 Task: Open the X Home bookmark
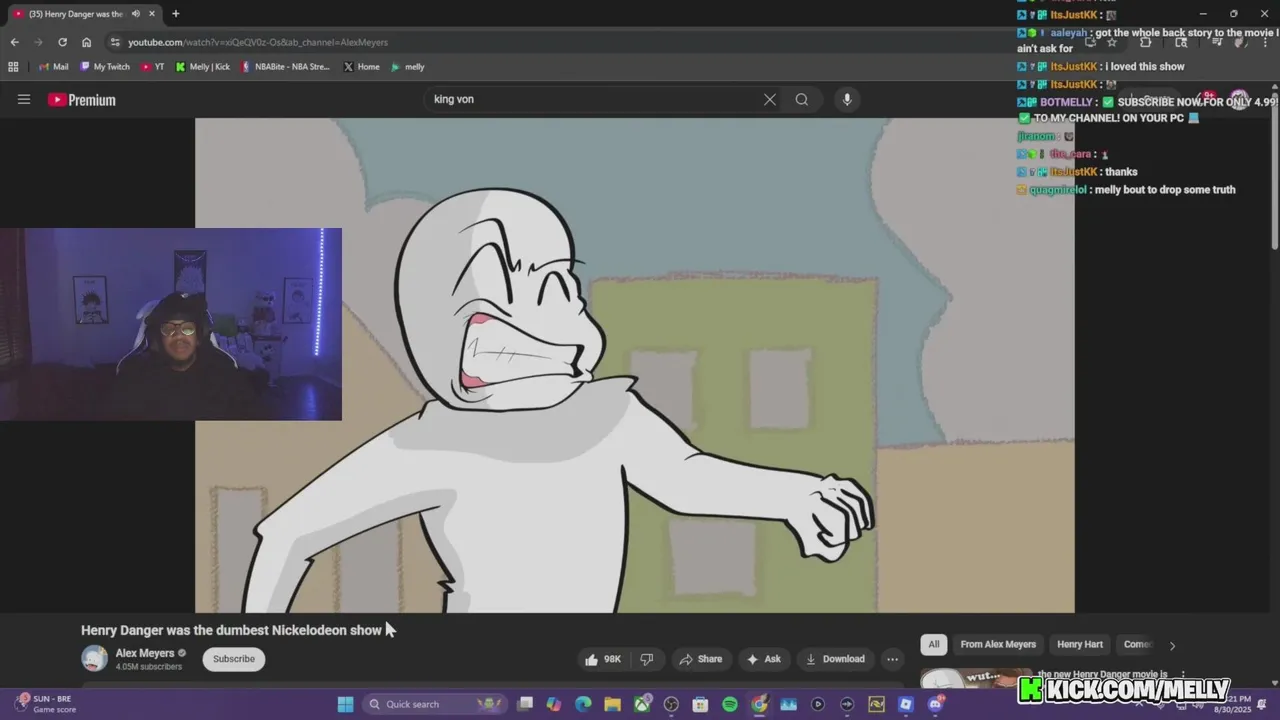(361, 67)
